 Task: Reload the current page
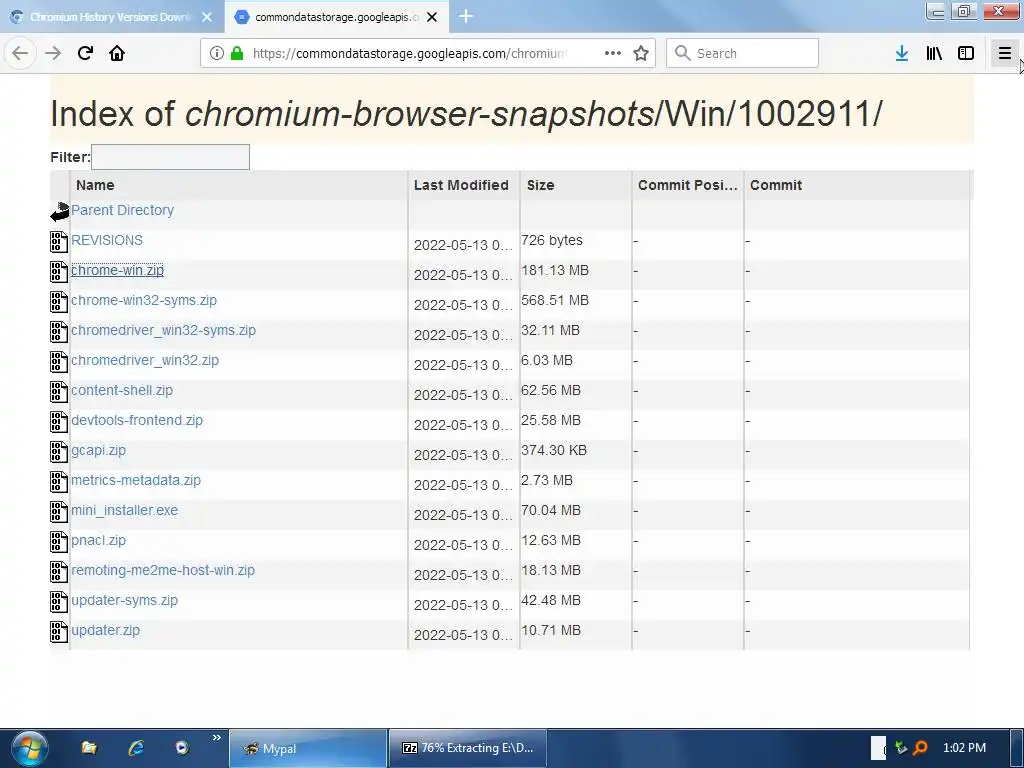pyautogui.click(x=85, y=53)
